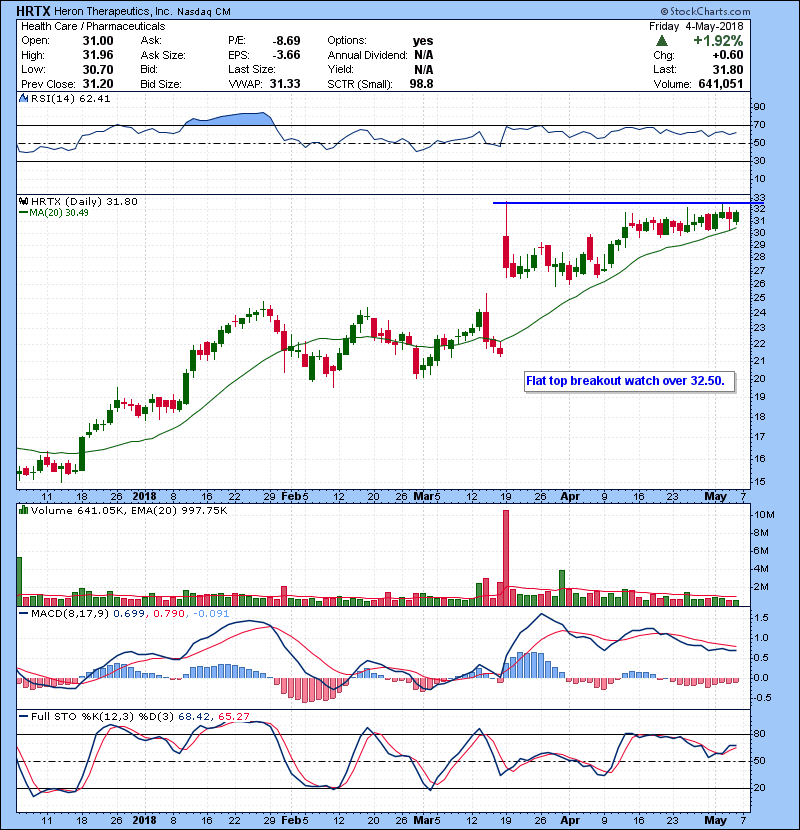Click the HRTX ticker symbol in header

coord(33,11)
